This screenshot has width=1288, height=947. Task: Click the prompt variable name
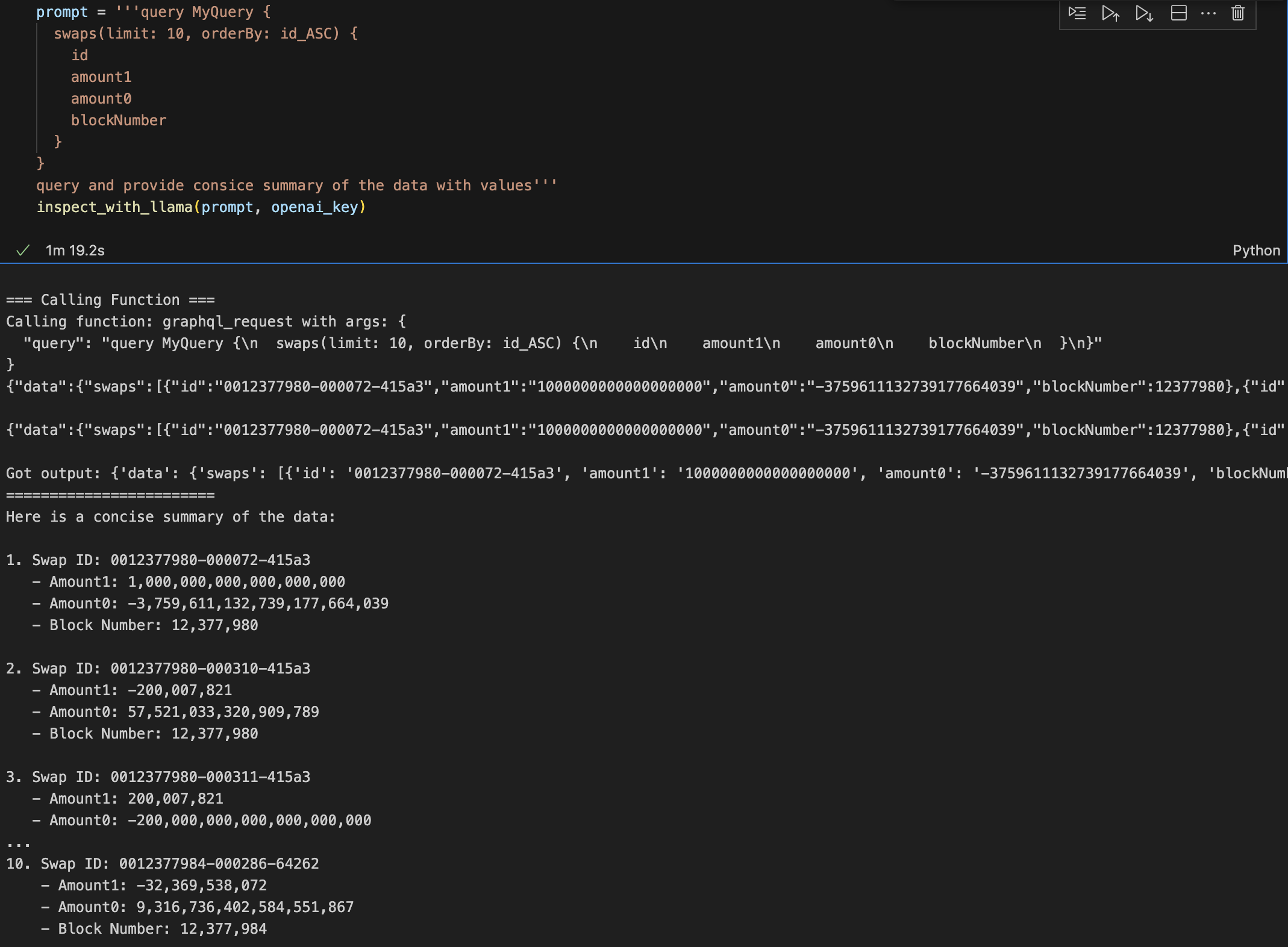[x=61, y=12]
